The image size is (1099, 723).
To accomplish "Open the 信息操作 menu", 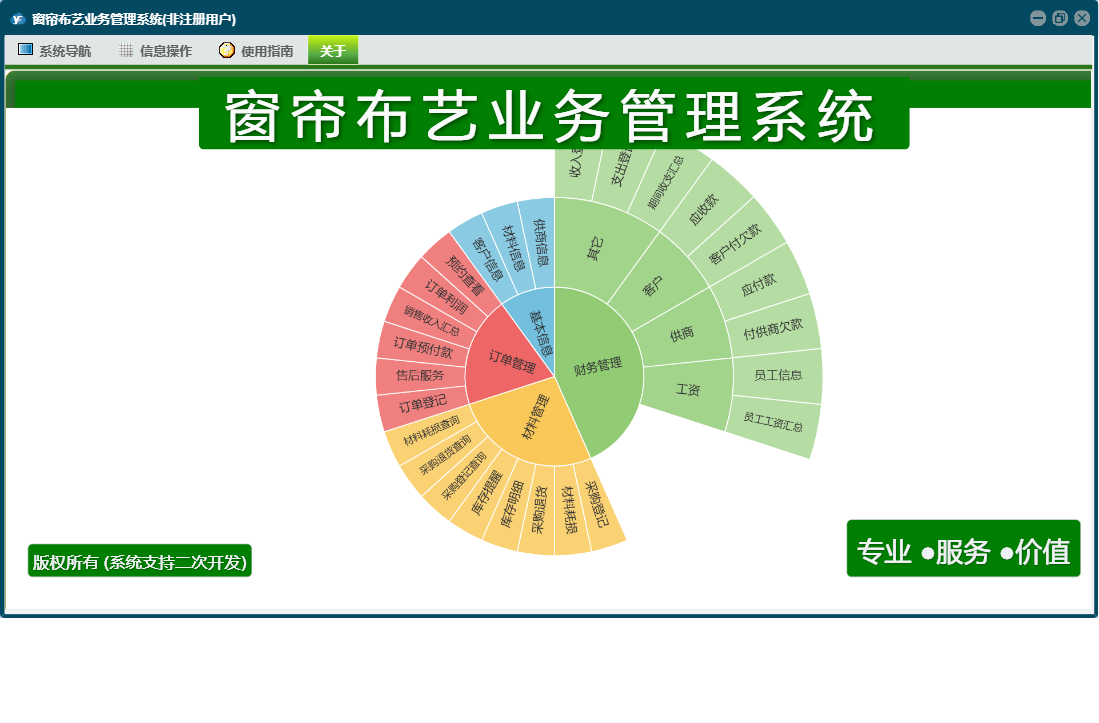I will click(x=156, y=50).
